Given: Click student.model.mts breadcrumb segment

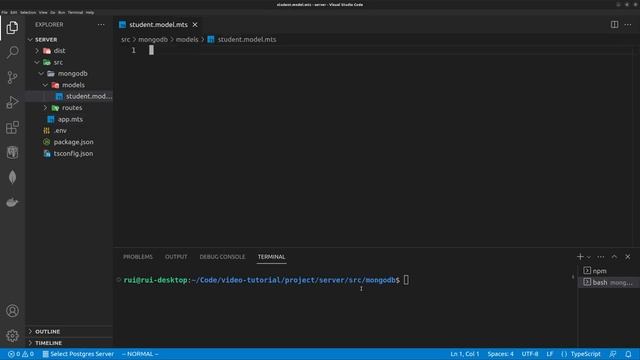Looking at the screenshot, I should click(x=247, y=40).
